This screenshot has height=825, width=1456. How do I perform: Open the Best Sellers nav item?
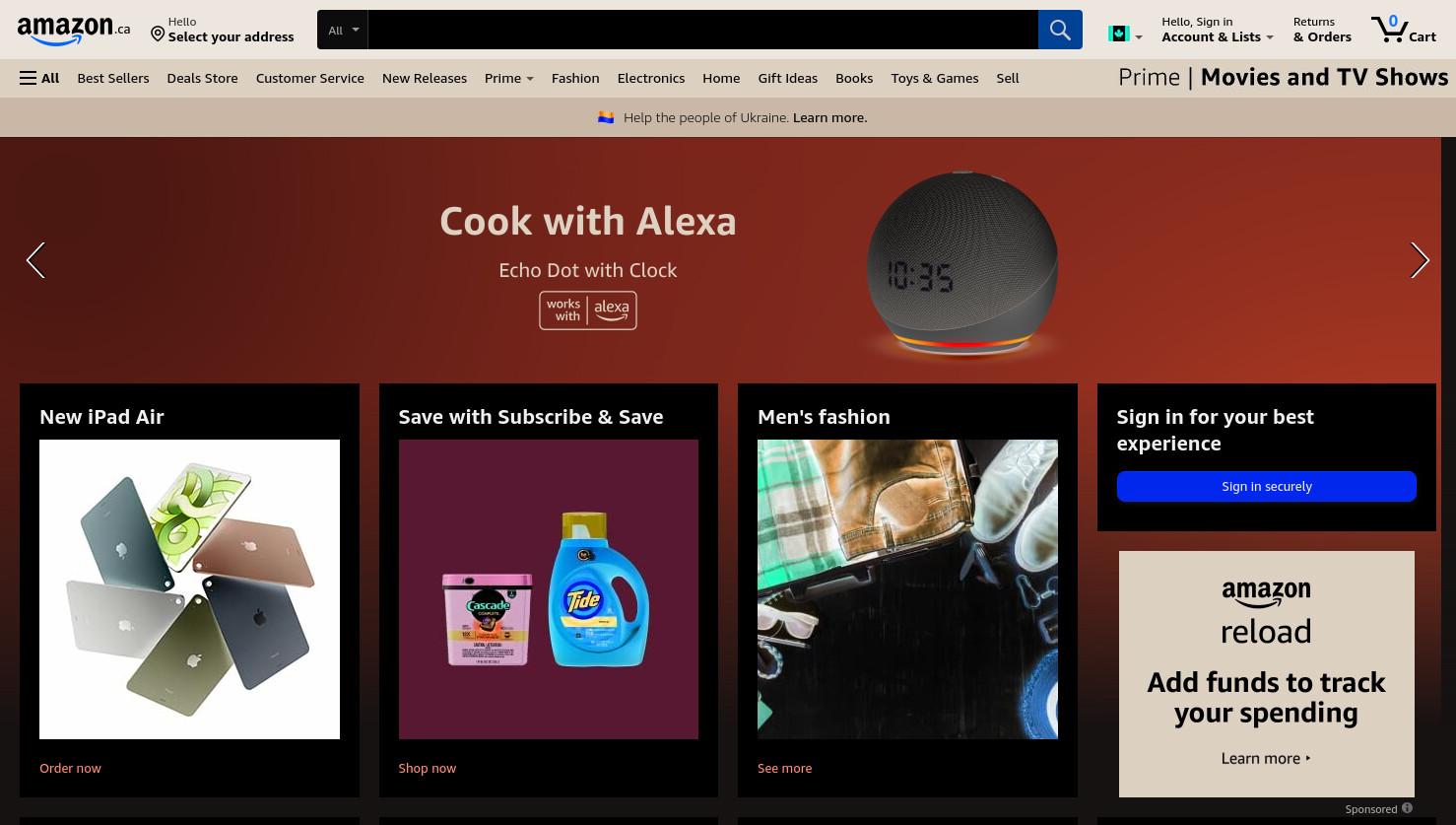[x=113, y=78]
